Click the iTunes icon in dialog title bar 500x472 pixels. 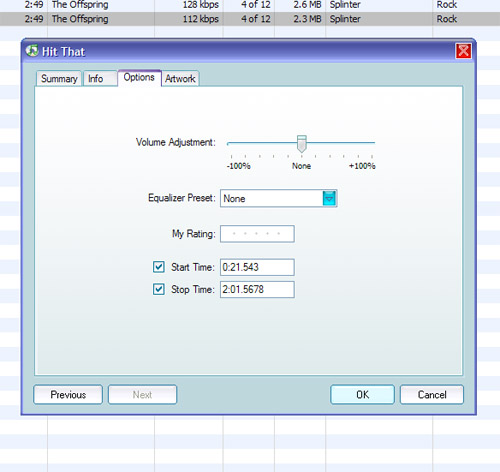[32, 51]
